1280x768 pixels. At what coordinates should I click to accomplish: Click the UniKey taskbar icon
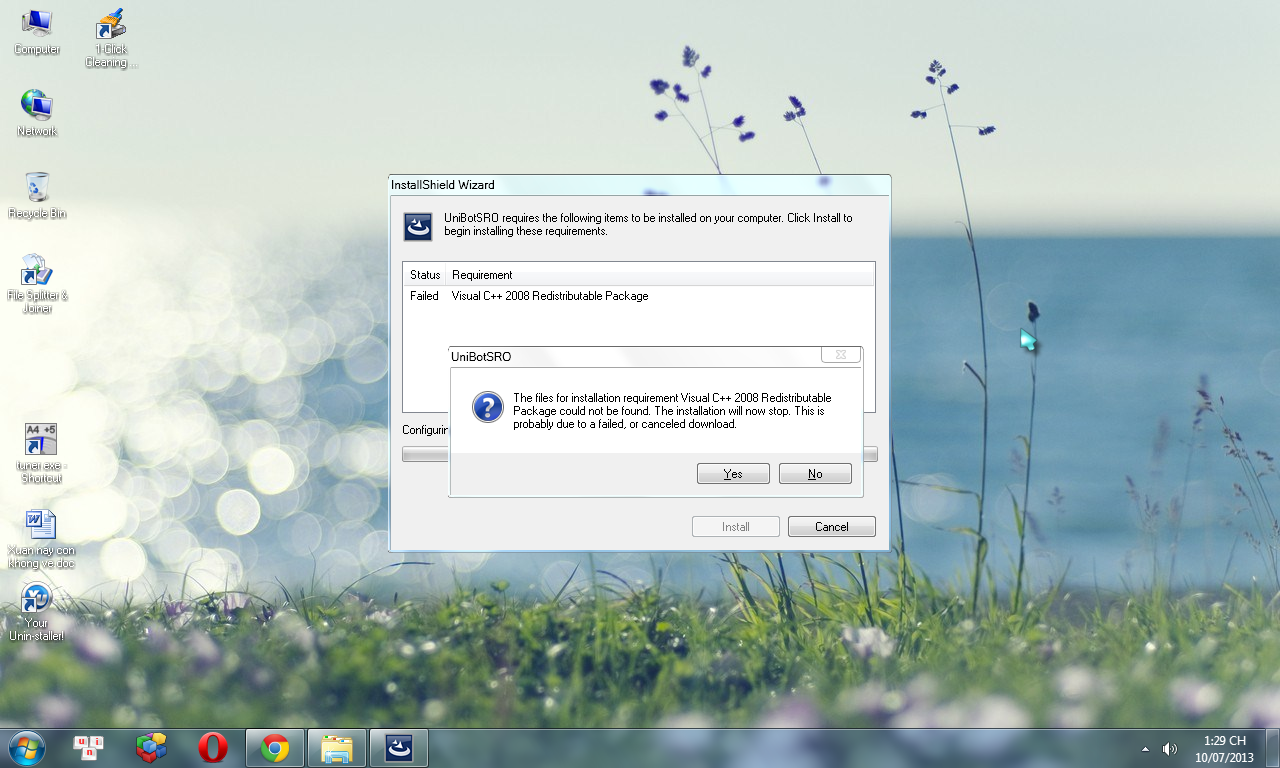tap(89, 747)
